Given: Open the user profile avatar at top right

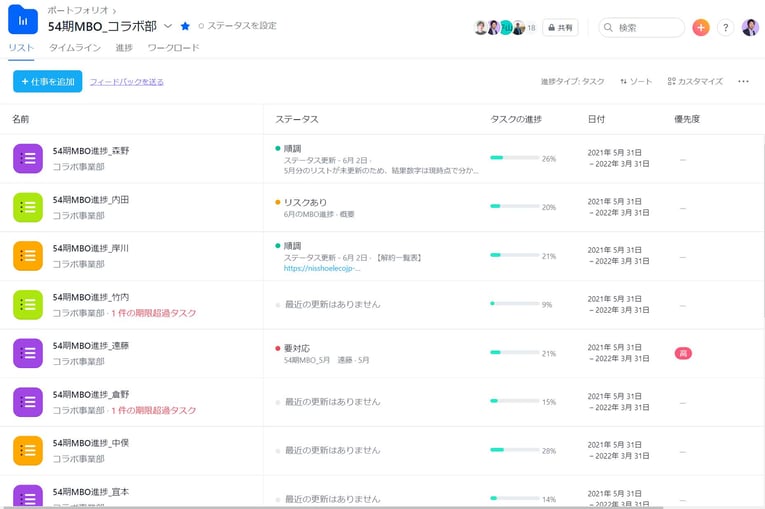Looking at the screenshot, I should [x=750, y=28].
